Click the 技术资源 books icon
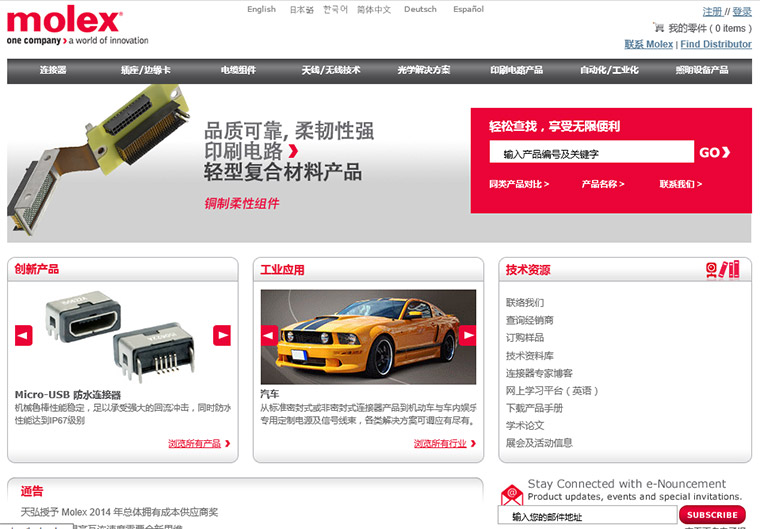760x529 pixels. click(x=723, y=270)
